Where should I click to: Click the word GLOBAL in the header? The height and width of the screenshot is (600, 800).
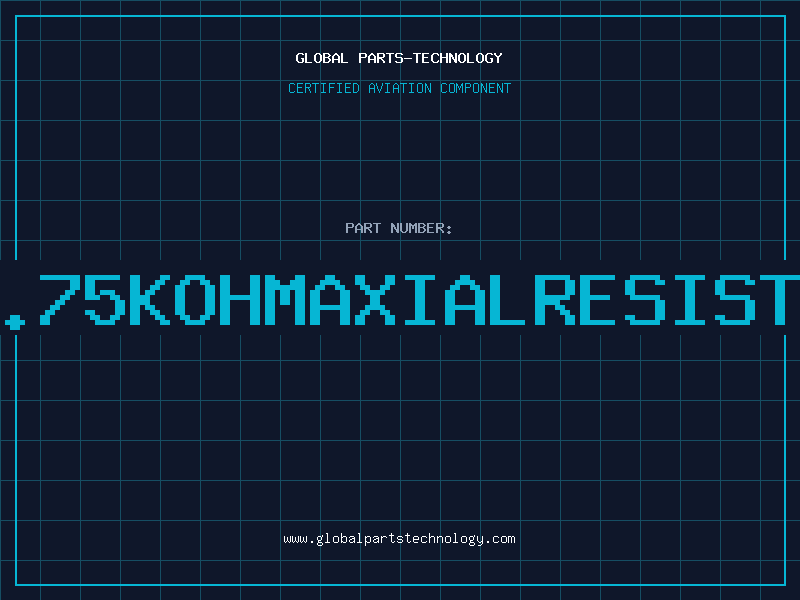coord(321,58)
